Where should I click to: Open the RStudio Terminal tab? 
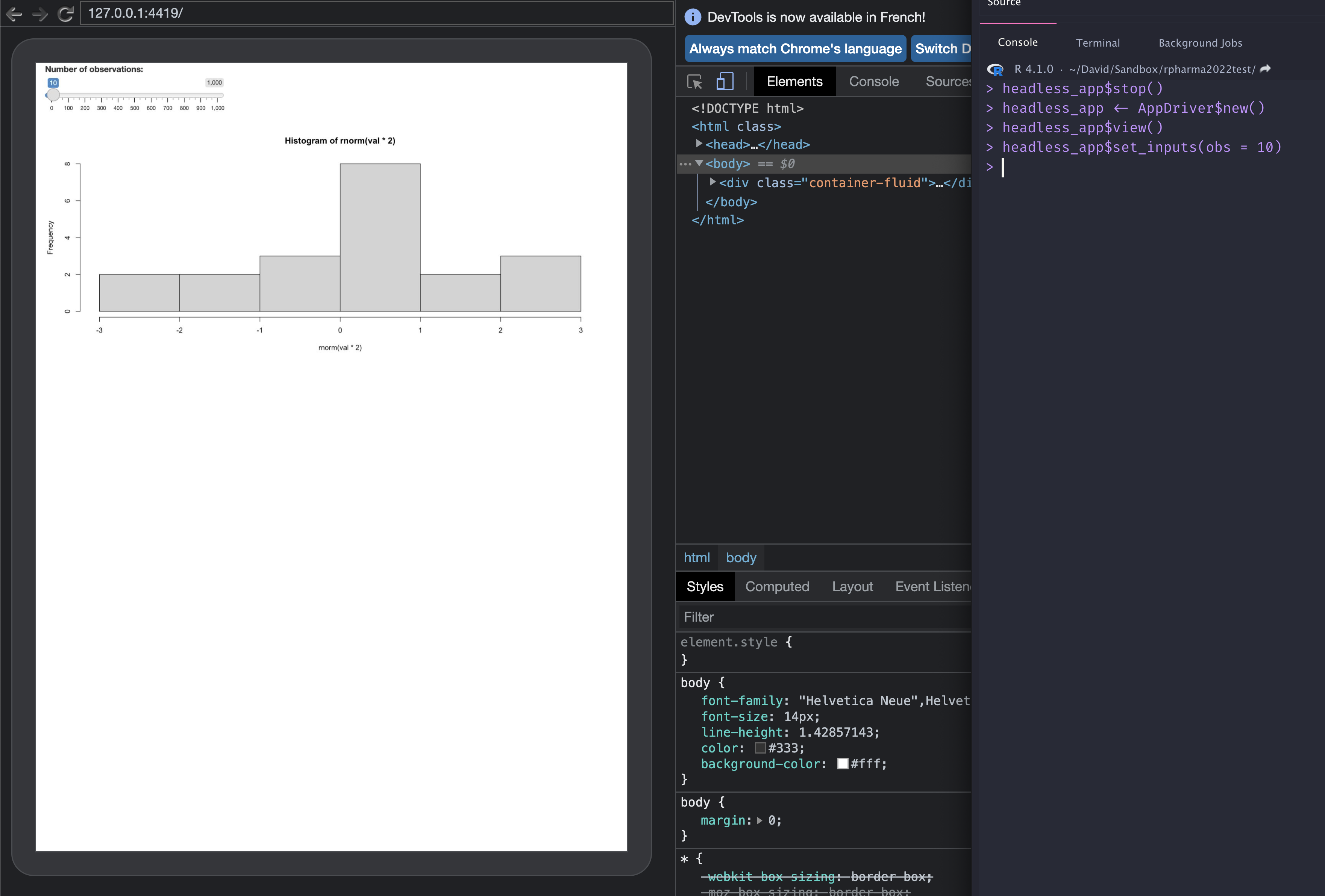pyautogui.click(x=1098, y=43)
